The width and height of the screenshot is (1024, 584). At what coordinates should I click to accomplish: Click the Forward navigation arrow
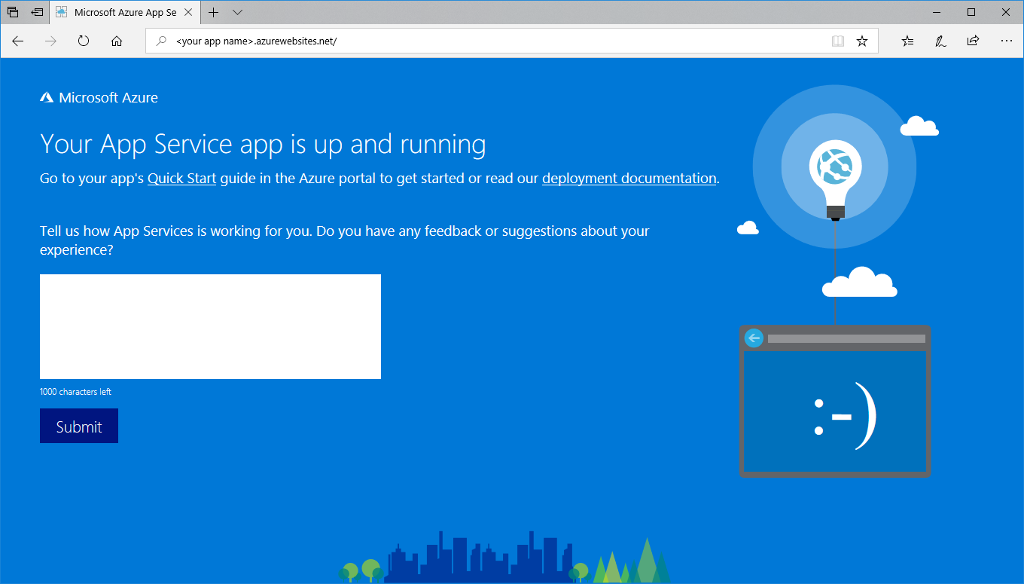[x=51, y=41]
